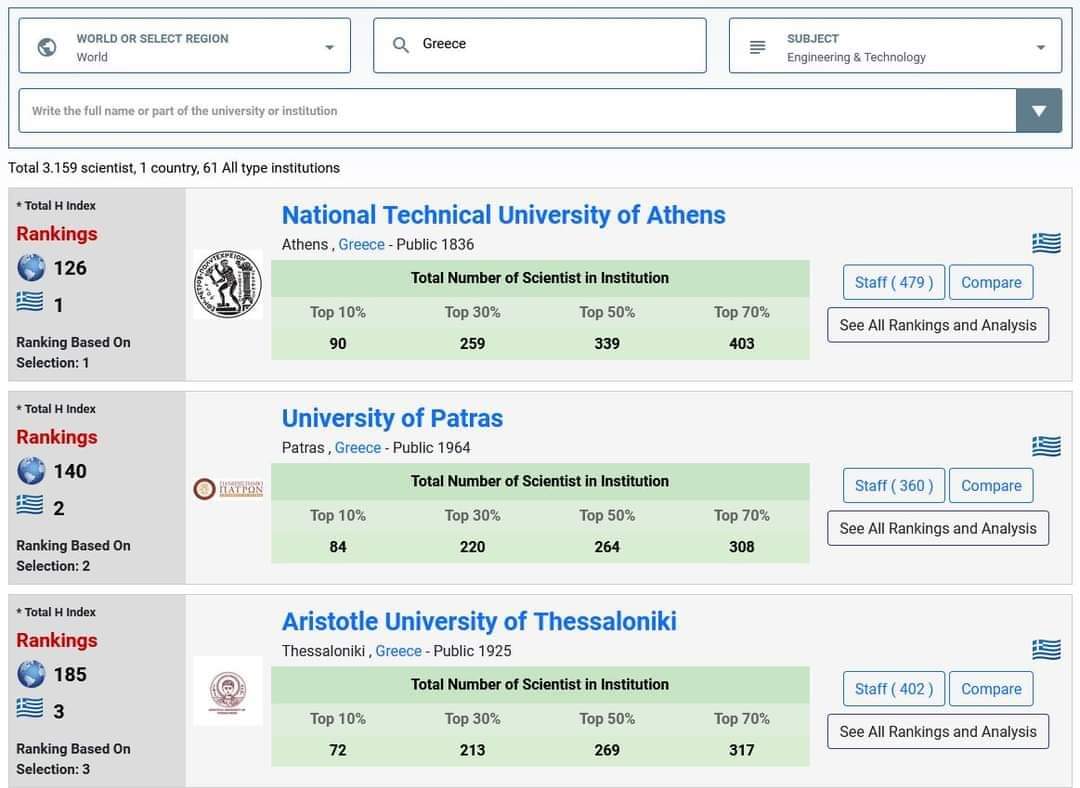This screenshot has width=1080, height=788.
Task: Open University of Patras page
Action: click(393, 418)
